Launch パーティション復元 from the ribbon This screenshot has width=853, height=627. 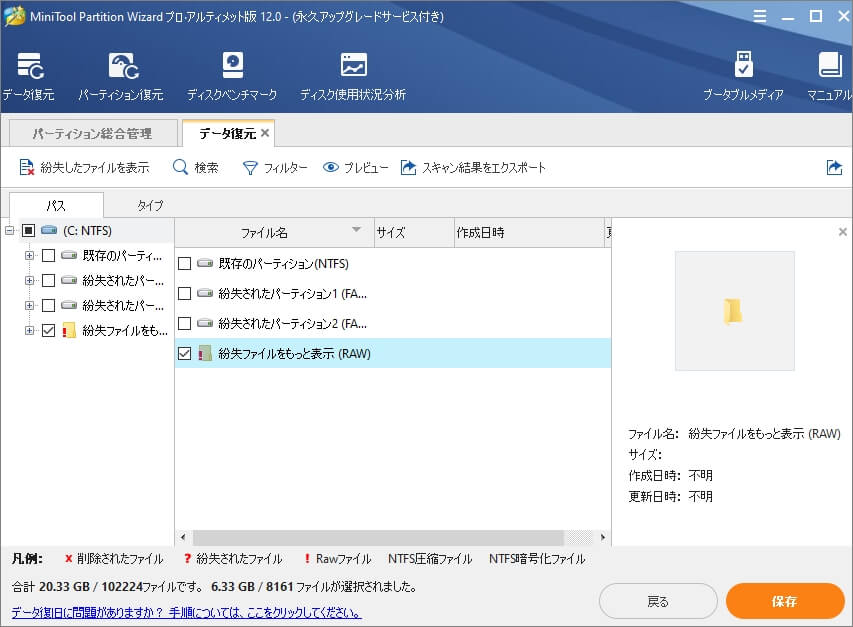[x=121, y=76]
